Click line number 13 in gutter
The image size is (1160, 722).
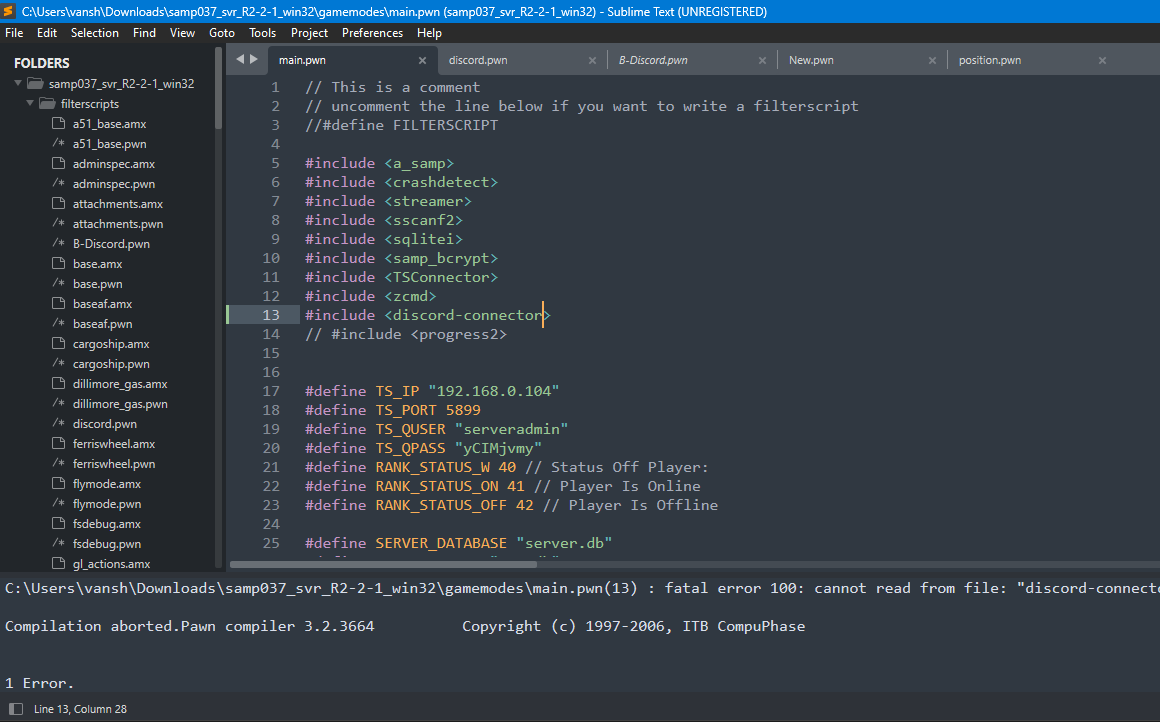pos(271,315)
